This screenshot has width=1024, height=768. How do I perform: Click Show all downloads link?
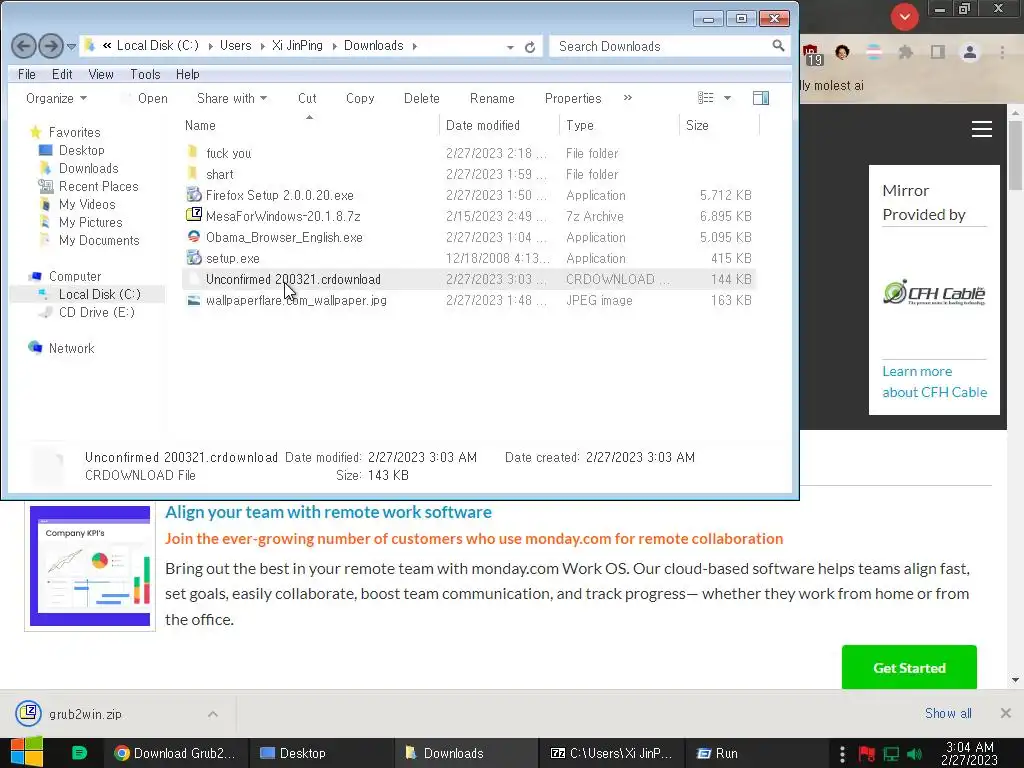point(948,713)
